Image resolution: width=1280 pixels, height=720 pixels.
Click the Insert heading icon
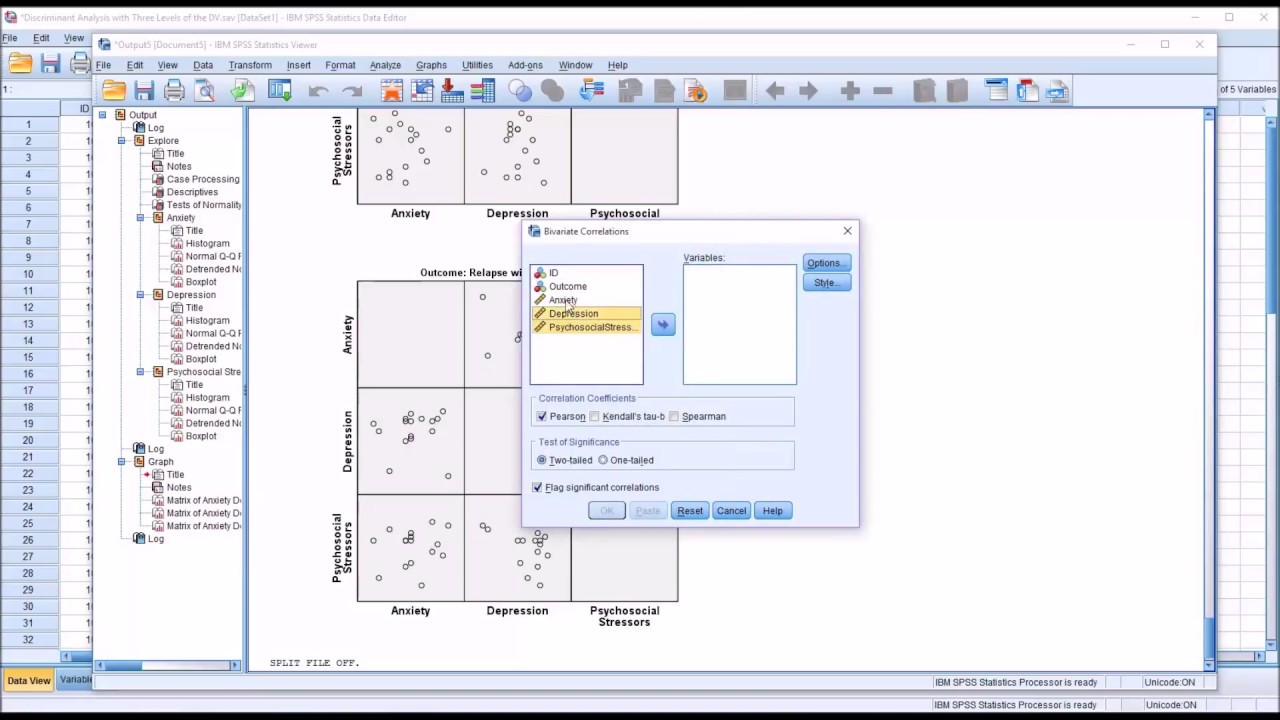tap(996, 91)
